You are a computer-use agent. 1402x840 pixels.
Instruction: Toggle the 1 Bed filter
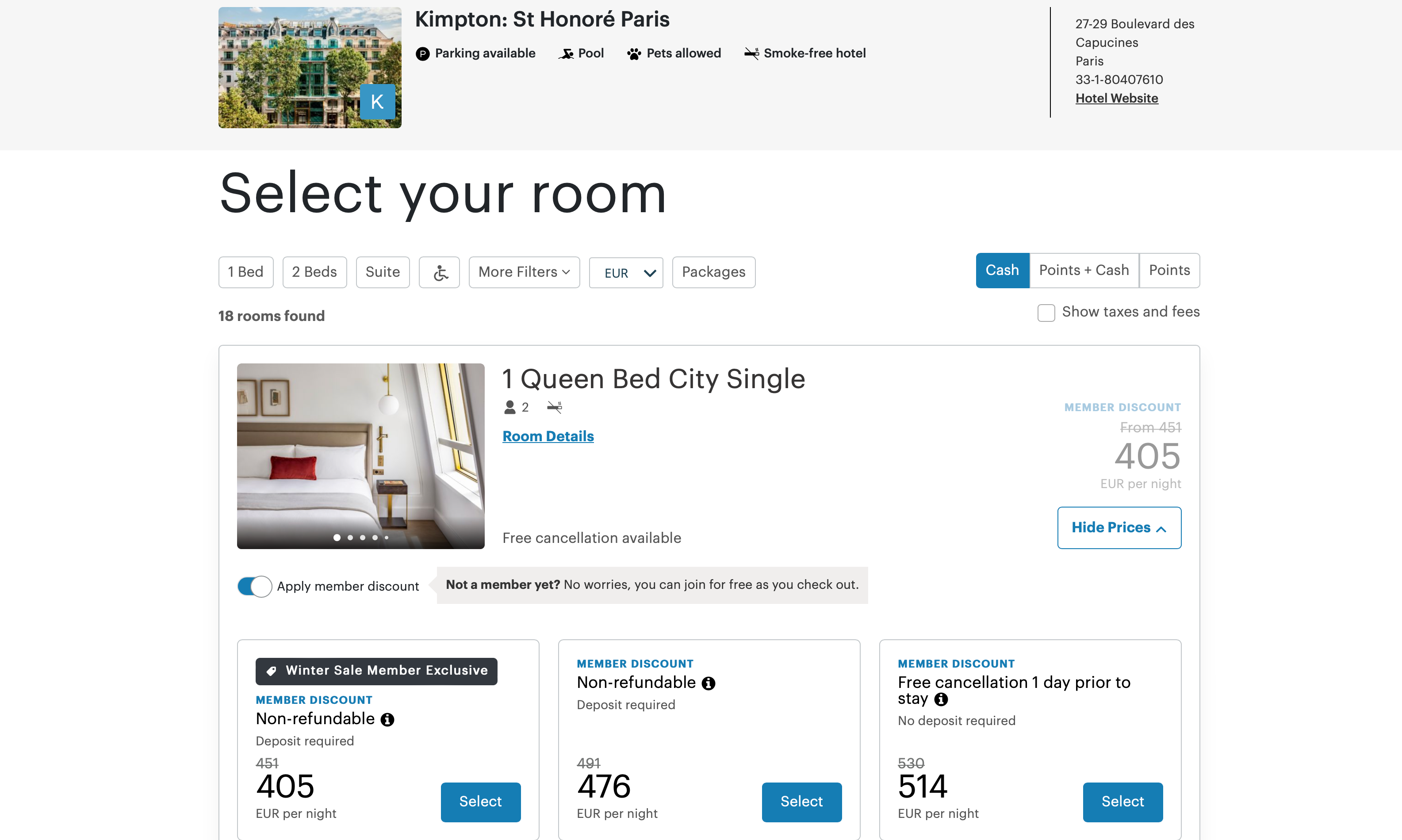[x=246, y=272]
